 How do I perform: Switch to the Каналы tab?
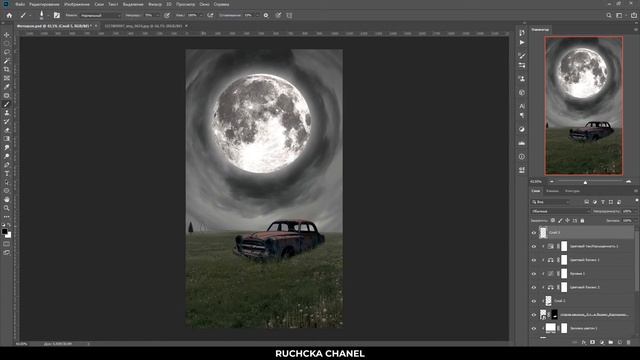click(552, 191)
